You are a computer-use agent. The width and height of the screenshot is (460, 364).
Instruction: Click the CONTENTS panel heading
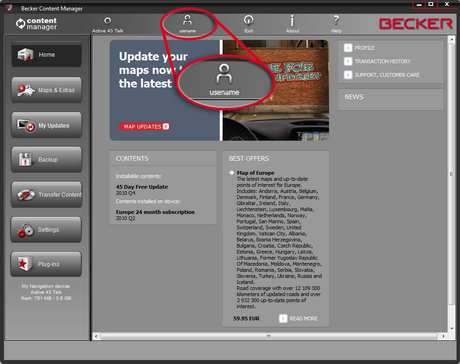(x=132, y=158)
